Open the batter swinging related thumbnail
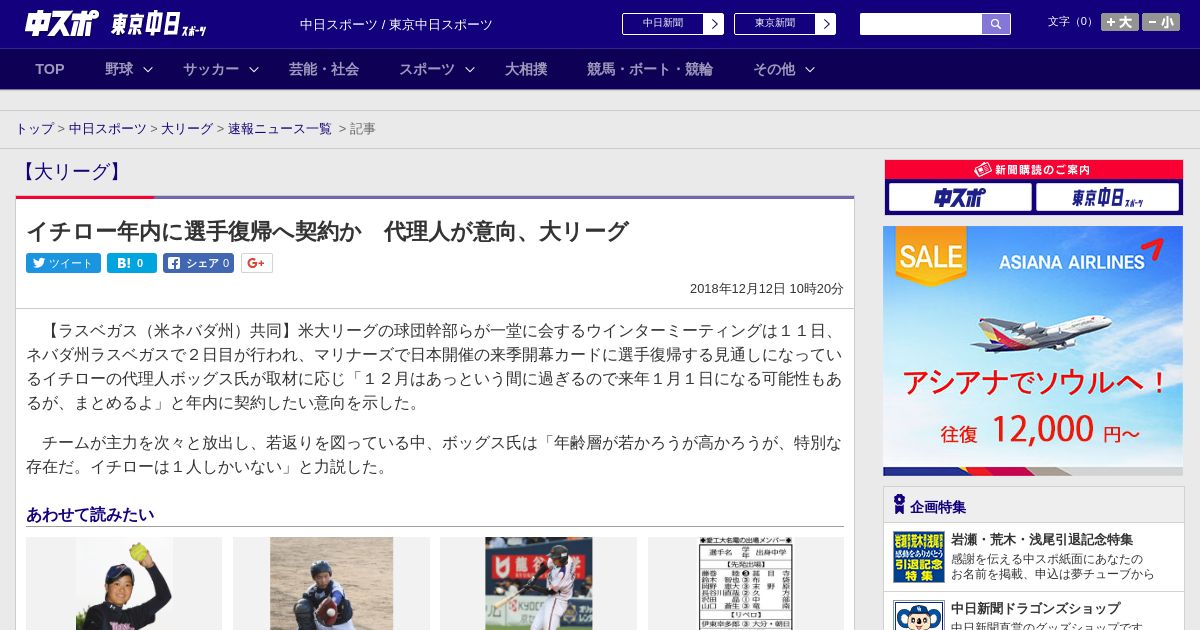1200x630 pixels. click(x=538, y=584)
